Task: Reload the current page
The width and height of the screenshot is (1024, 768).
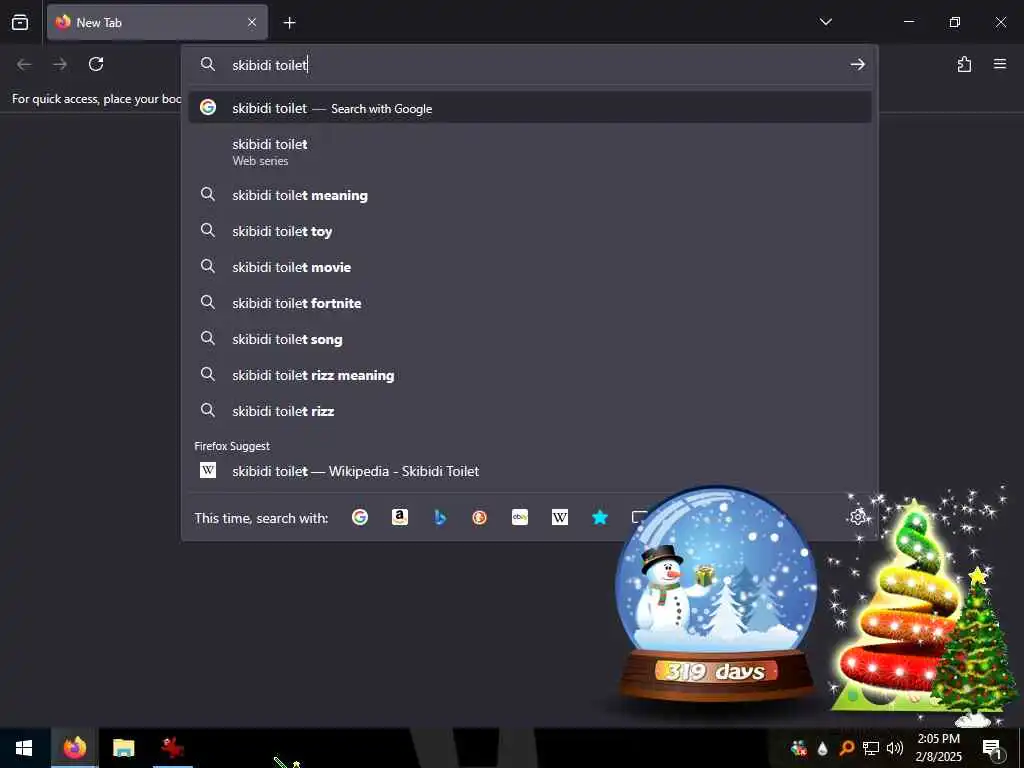Action: tap(96, 64)
